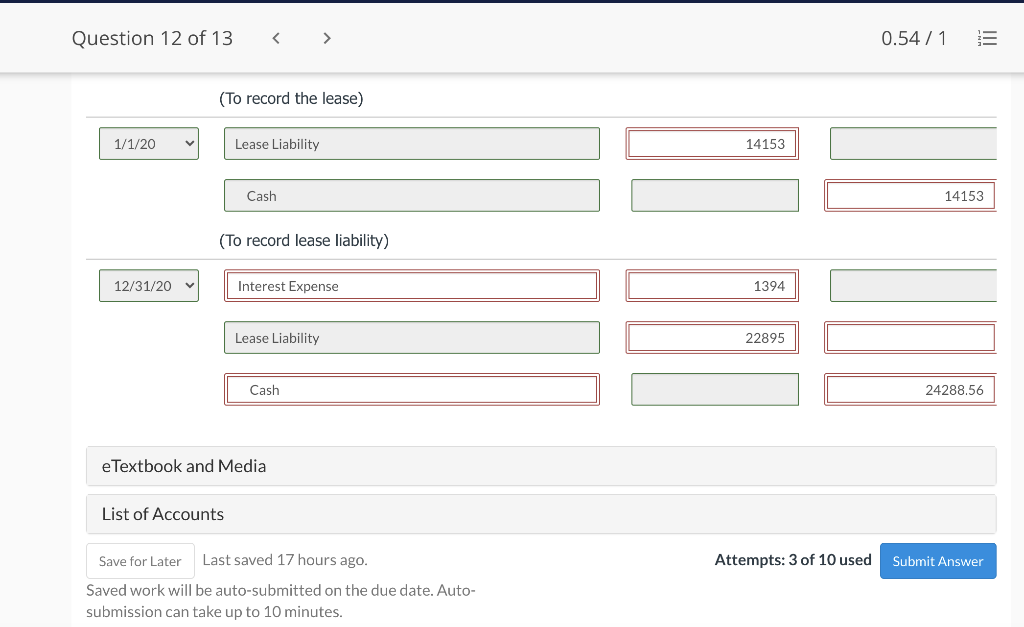Select the Lease Liability account field
The image size is (1024, 627).
[411, 143]
